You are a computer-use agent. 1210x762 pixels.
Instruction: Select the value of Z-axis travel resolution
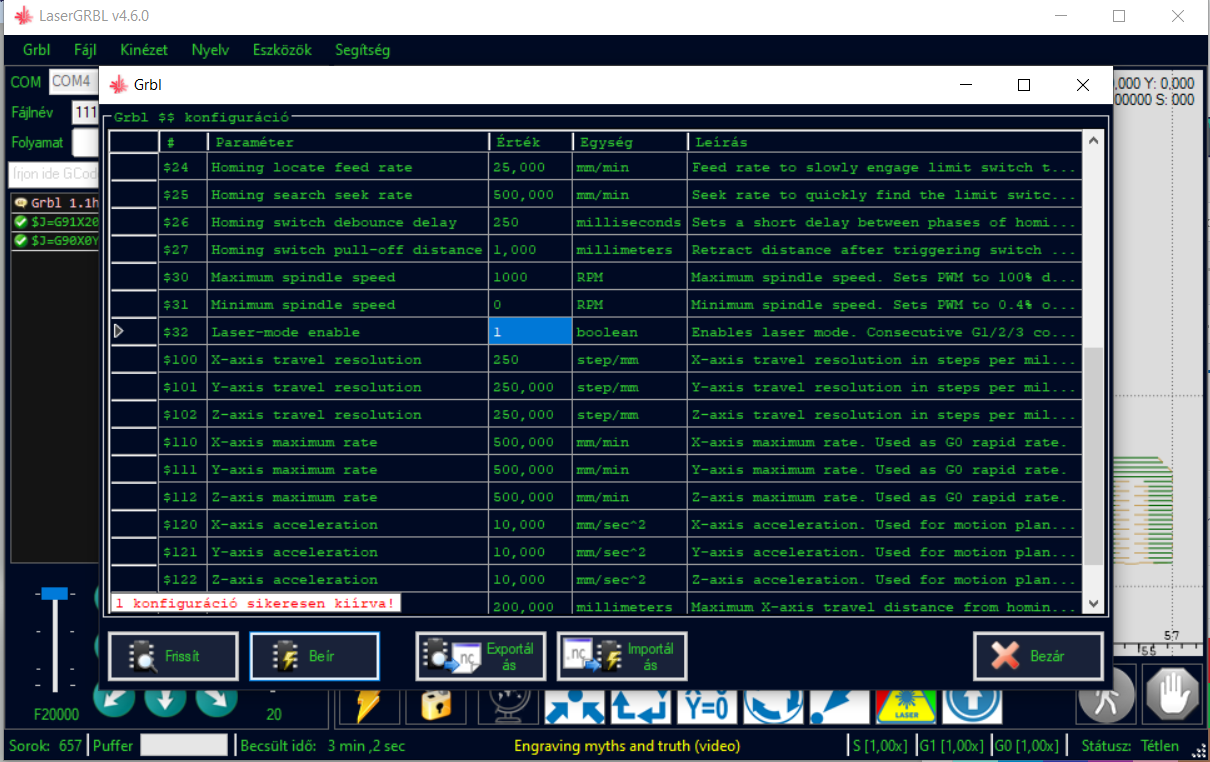pos(530,415)
